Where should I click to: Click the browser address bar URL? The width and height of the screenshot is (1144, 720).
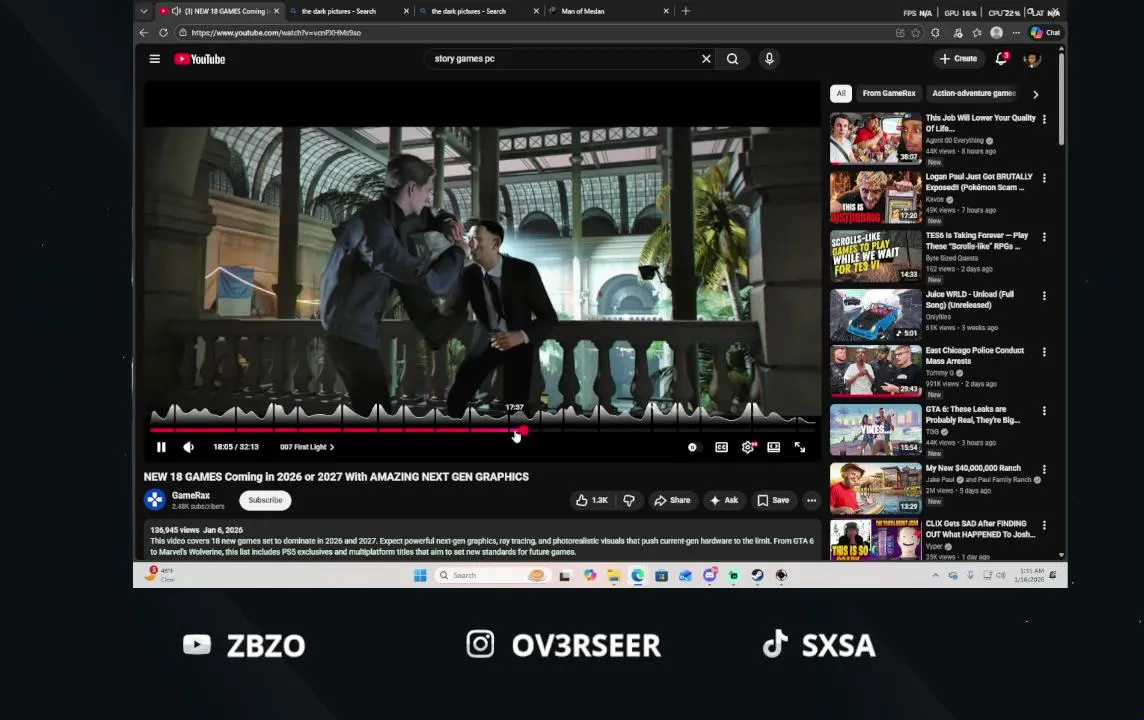click(x=276, y=33)
